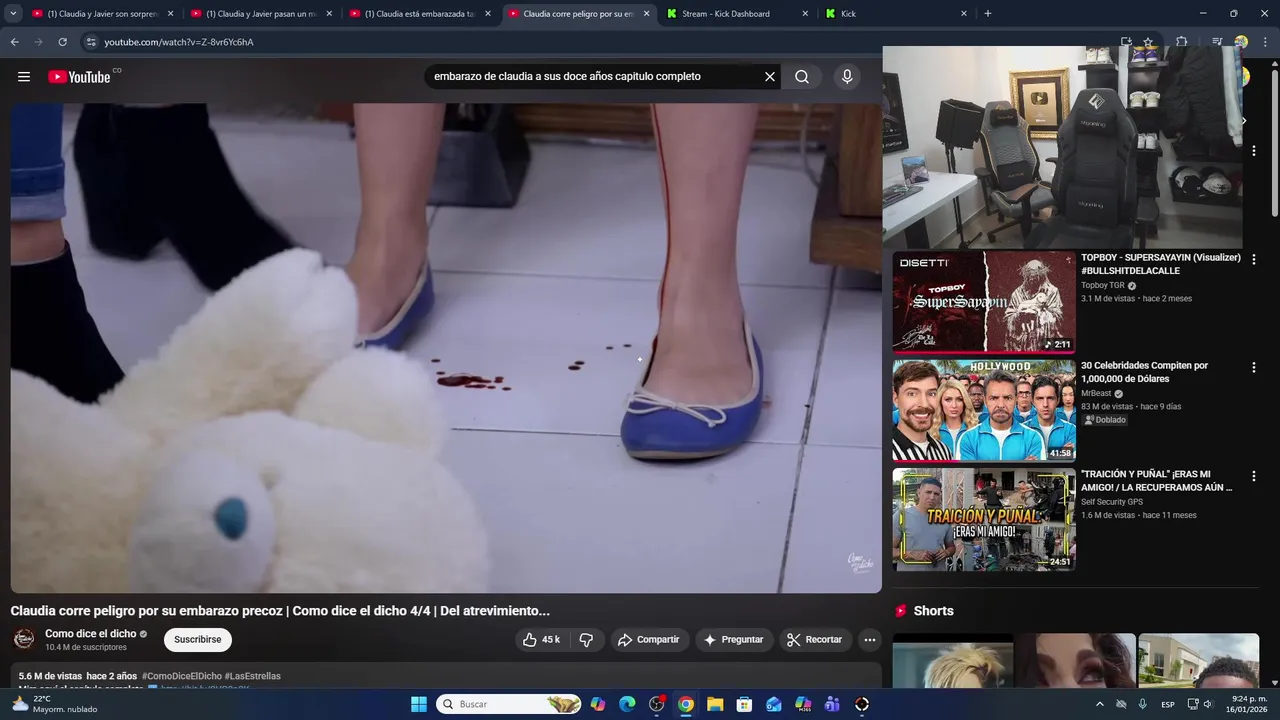Run search with magnifier button
Viewport: 1280px width, 720px height.
[x=802, y=76]
